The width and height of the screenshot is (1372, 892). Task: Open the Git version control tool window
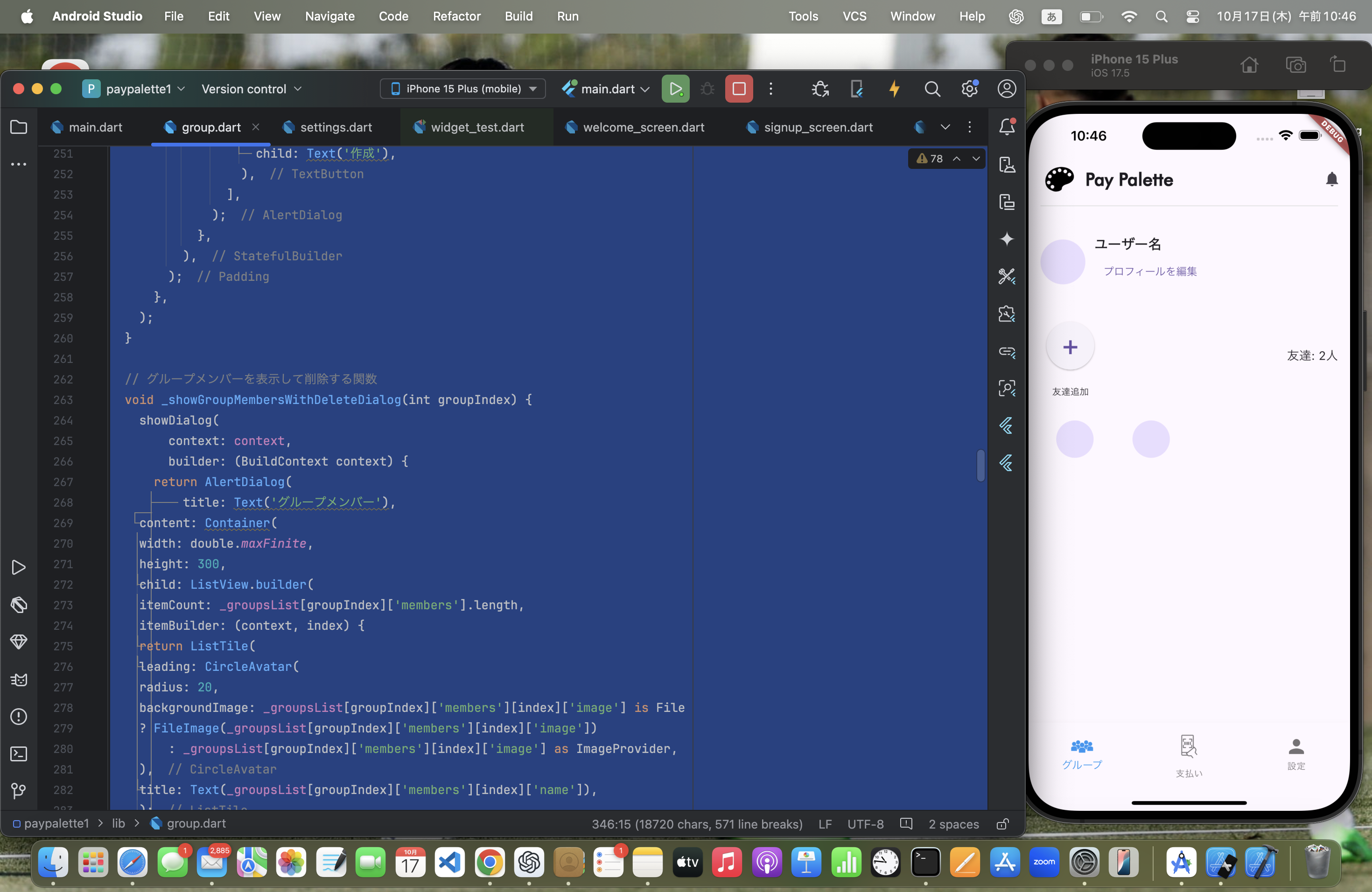pyautogui.click(x=19, y=791)
